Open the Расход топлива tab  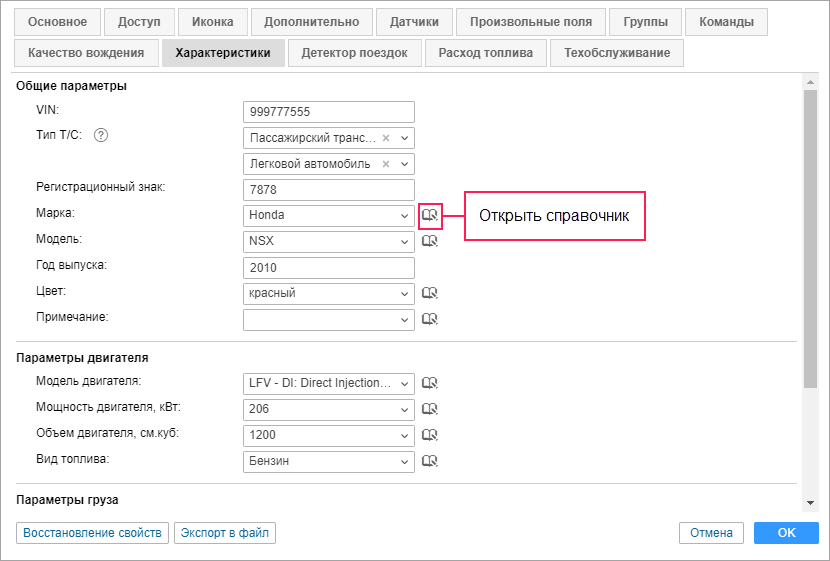486,53
